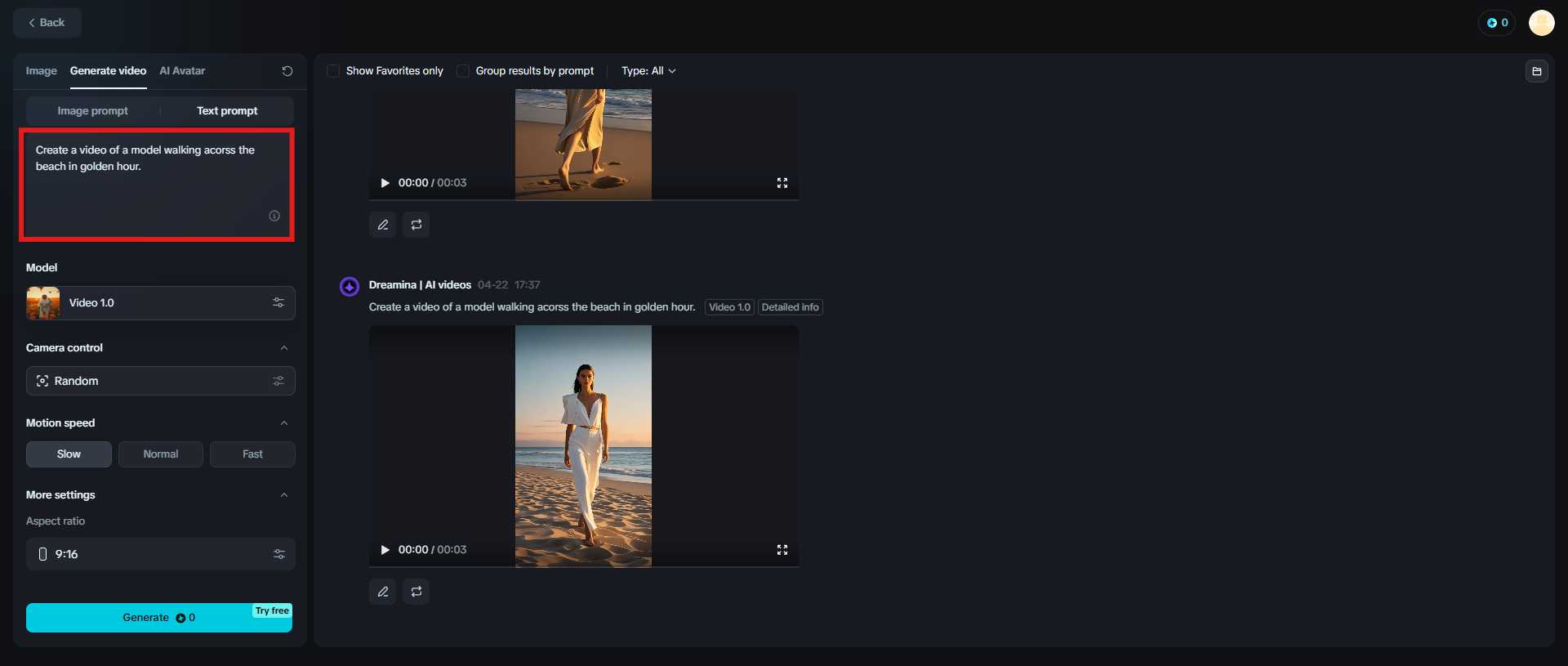
Task: Click the lower model walking video preview
Action: point(584,446)
